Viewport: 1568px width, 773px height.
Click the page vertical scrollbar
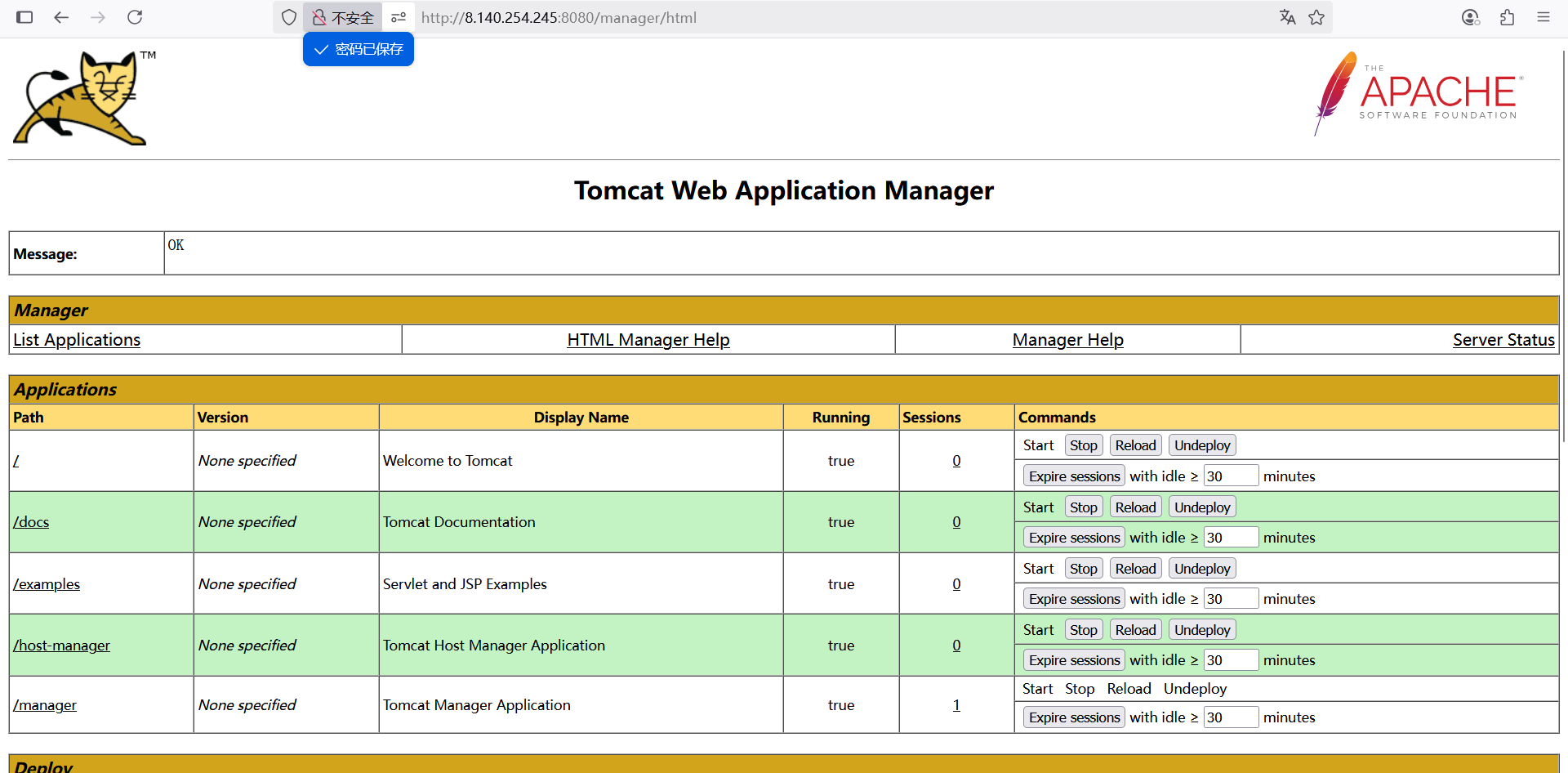(1564, 245)
